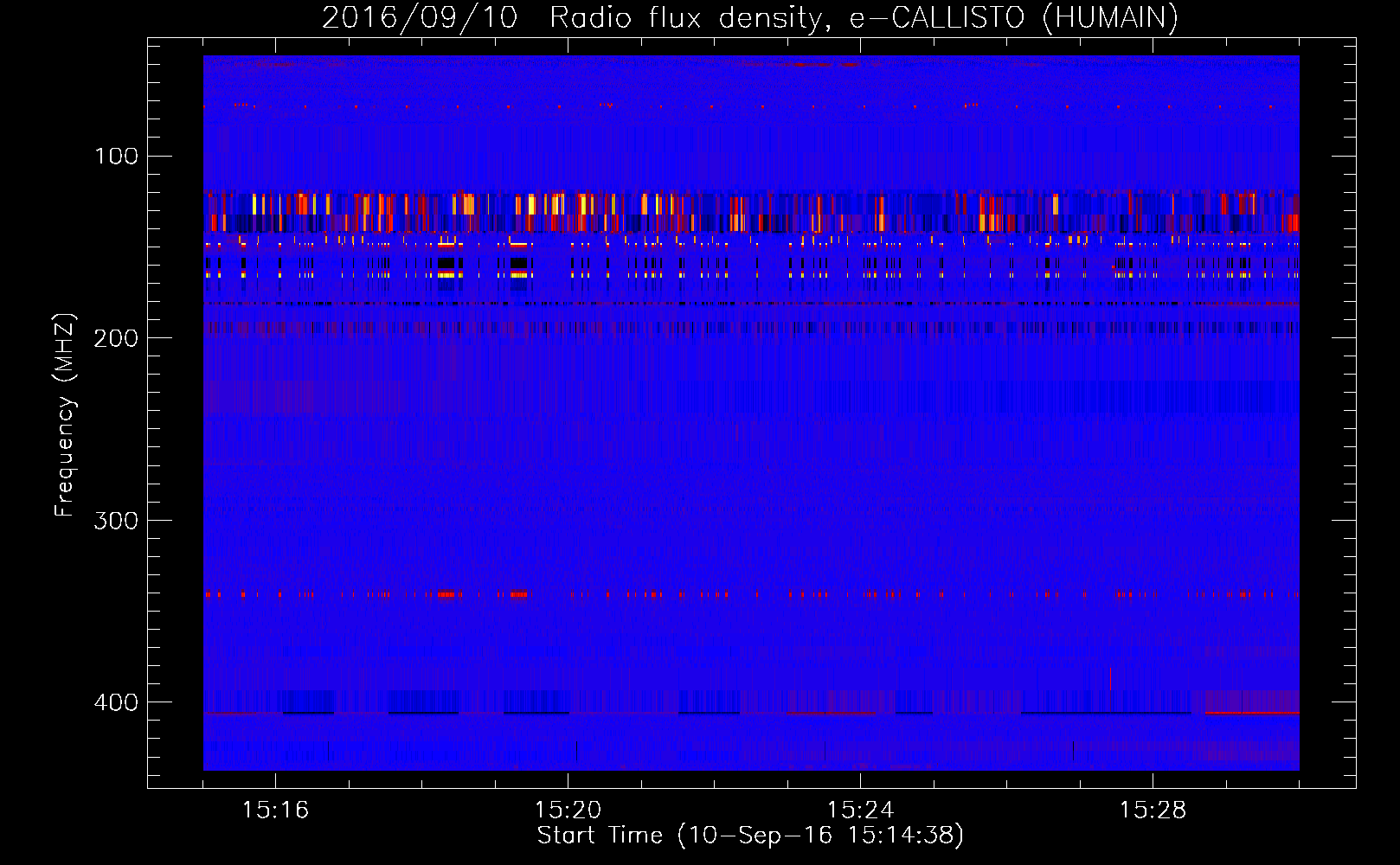
Task: Click the 15:28 time tick label
Action: (1153, 811)
